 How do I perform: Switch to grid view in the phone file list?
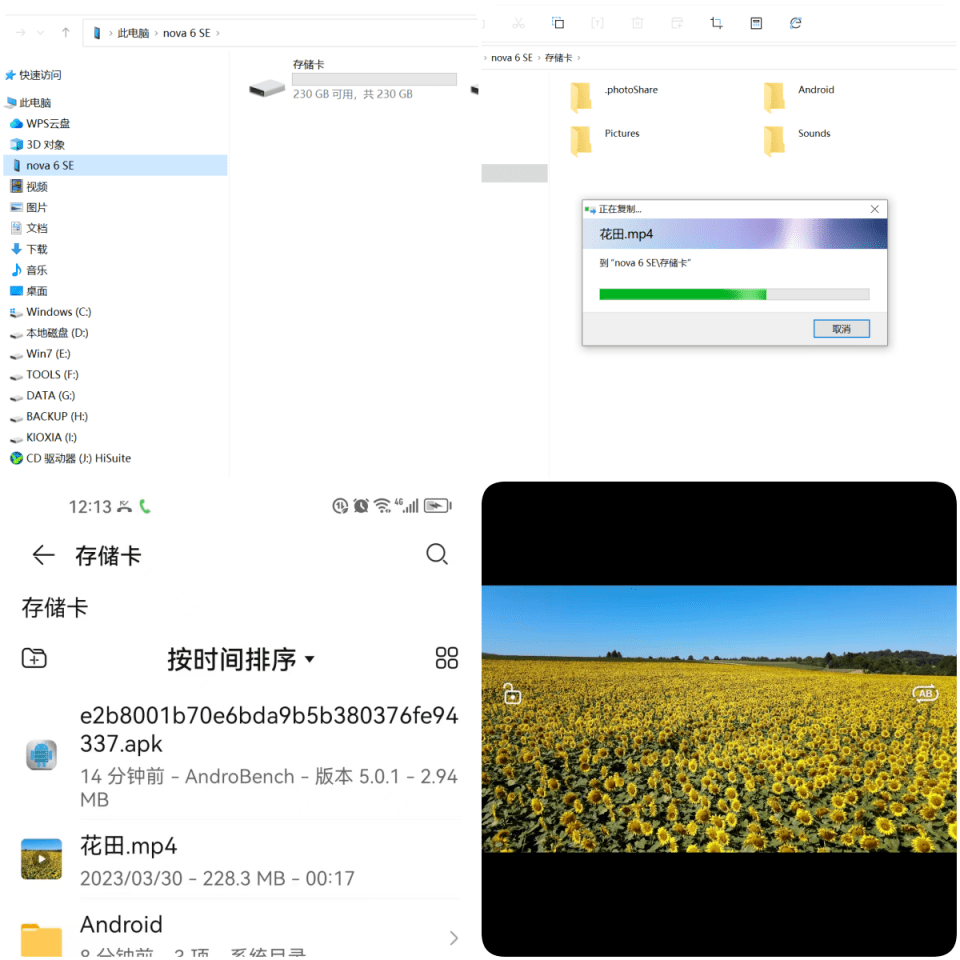446,658
